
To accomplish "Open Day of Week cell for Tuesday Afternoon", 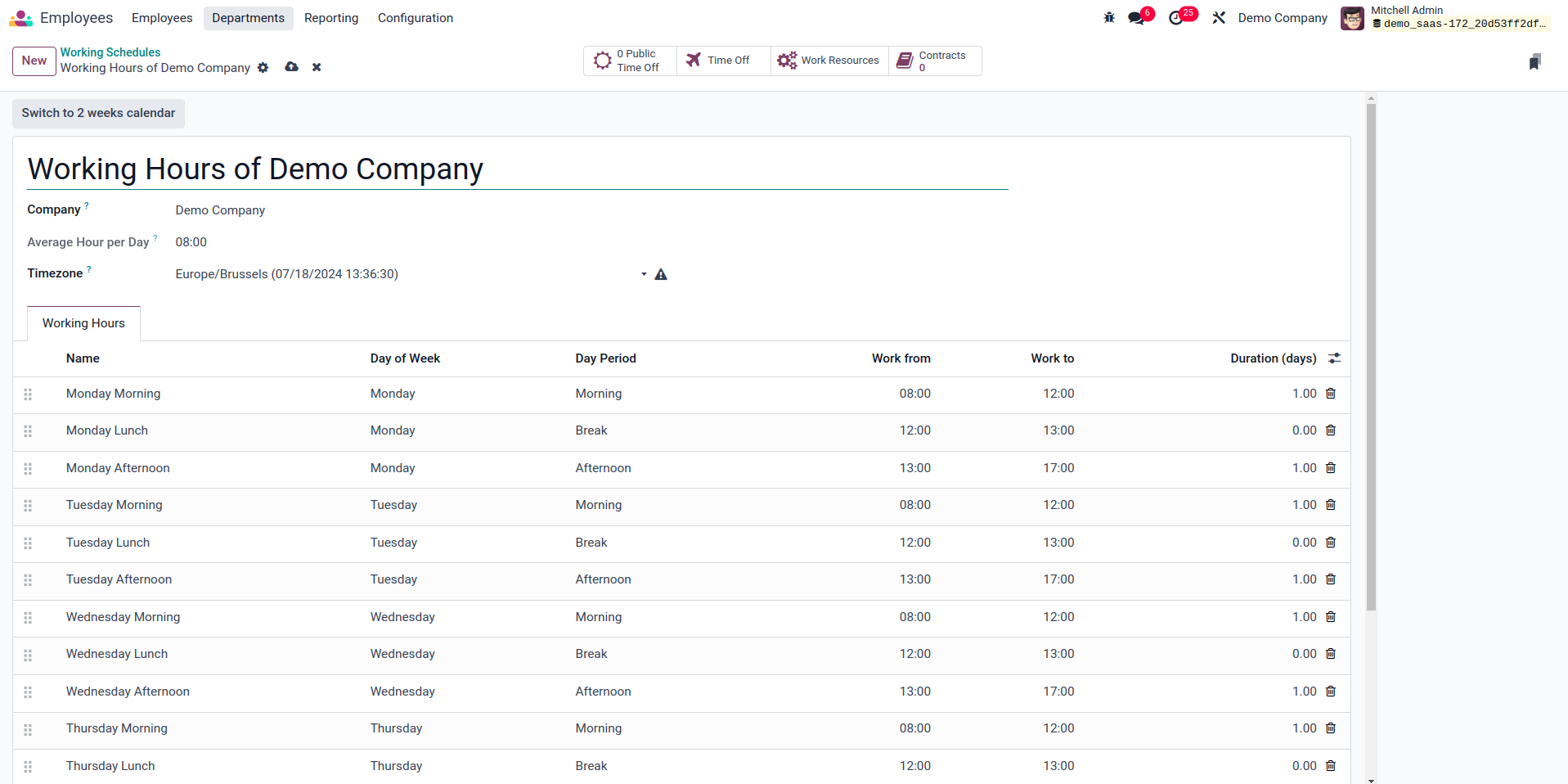I will (x=466, y=579).
